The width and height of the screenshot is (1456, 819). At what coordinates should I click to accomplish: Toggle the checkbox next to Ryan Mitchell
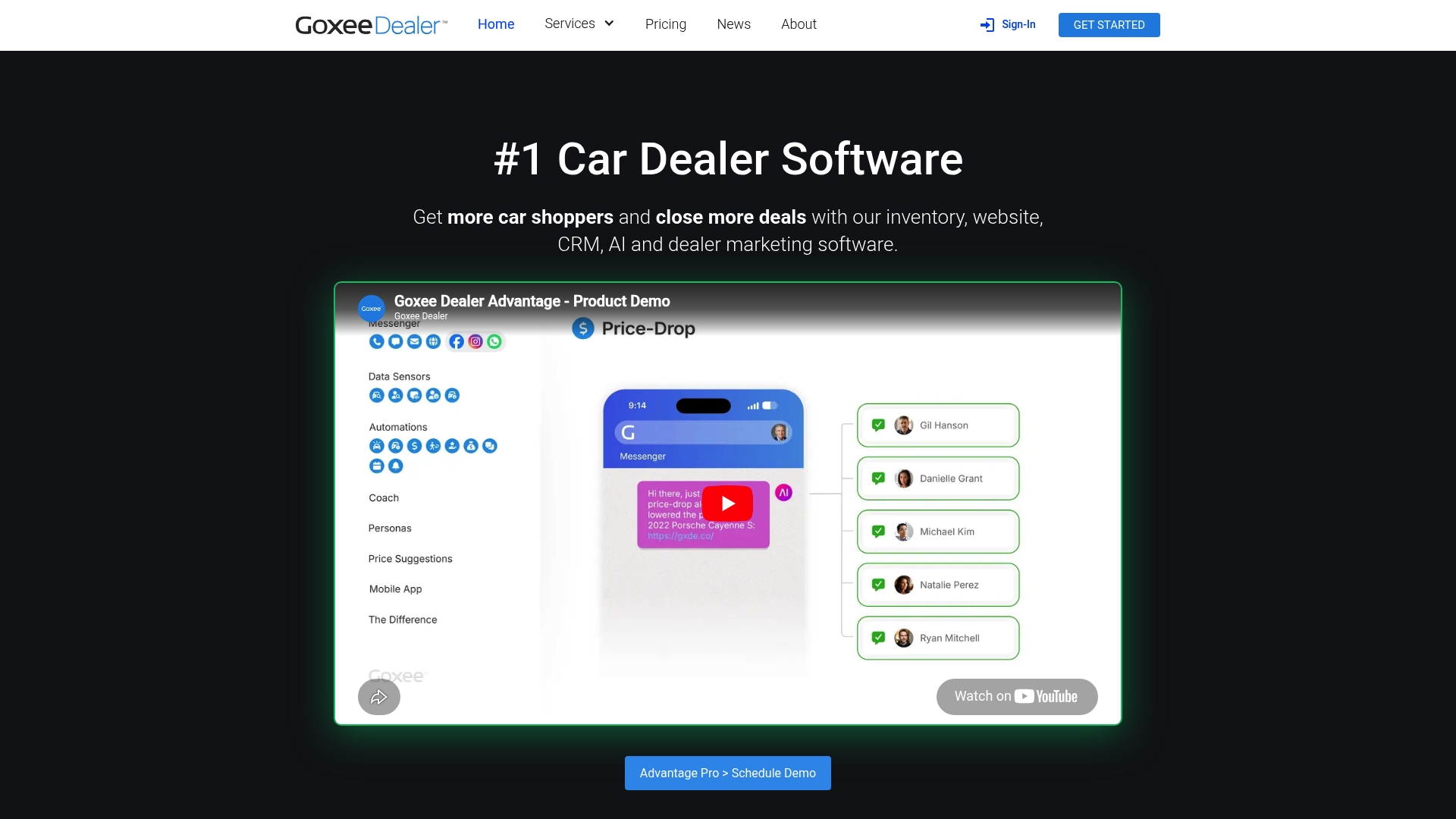click(x=878, y=637)
